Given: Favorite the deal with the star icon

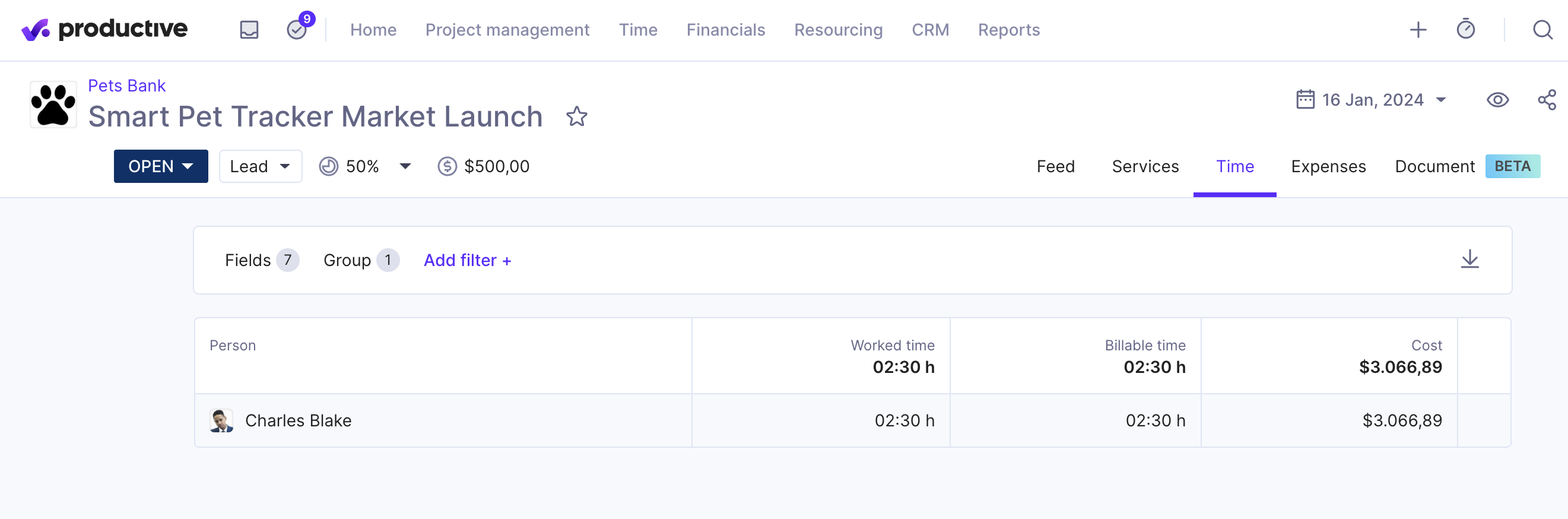Looking at the screenshot, I should 576,116.
